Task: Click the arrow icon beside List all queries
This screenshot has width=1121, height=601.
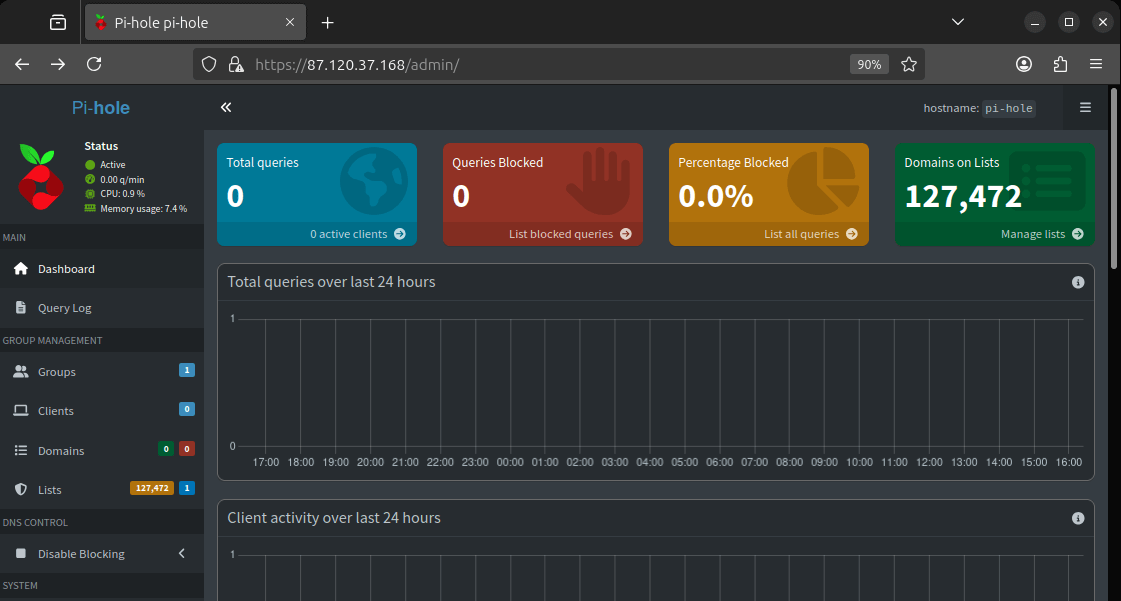Action: coord(851,234)
